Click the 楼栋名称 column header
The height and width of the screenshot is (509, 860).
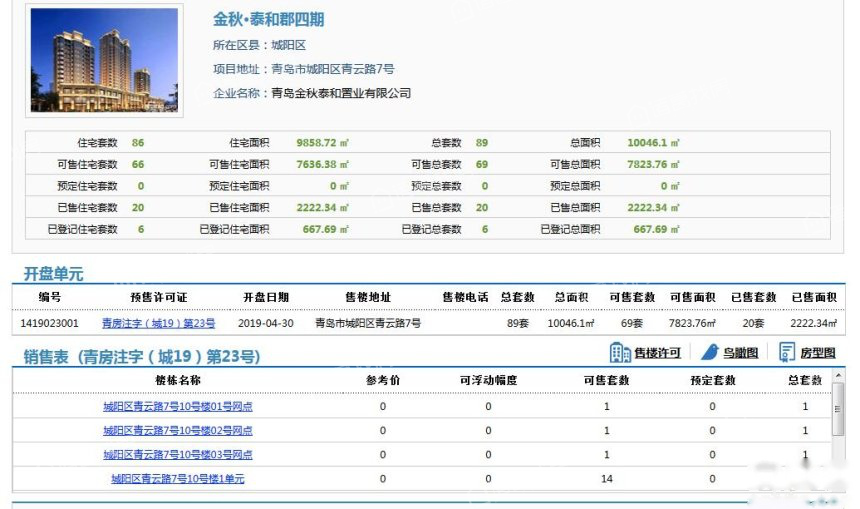[178, 380]
